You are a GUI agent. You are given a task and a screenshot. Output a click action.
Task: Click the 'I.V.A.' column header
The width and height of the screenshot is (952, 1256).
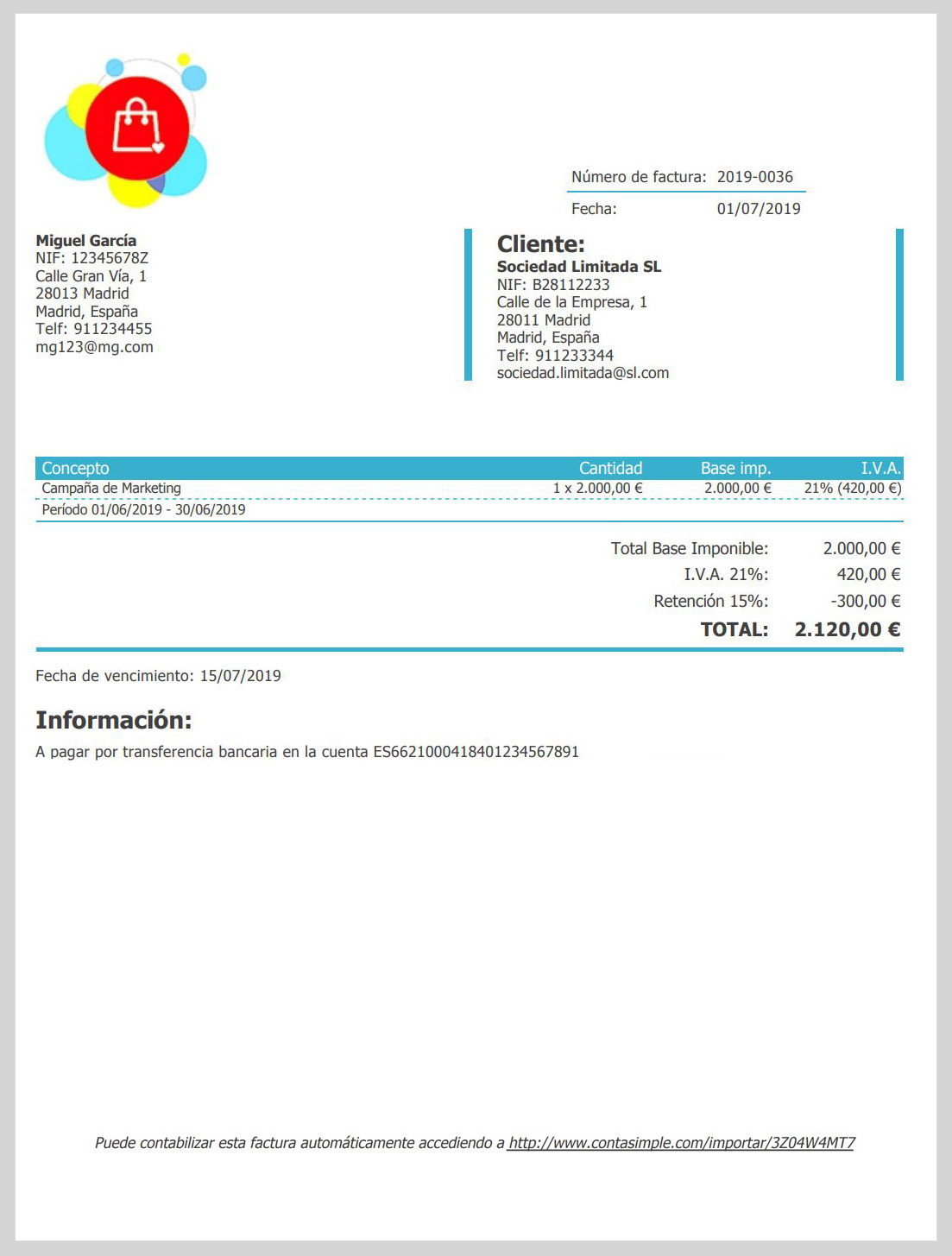[x=881, y=468]
